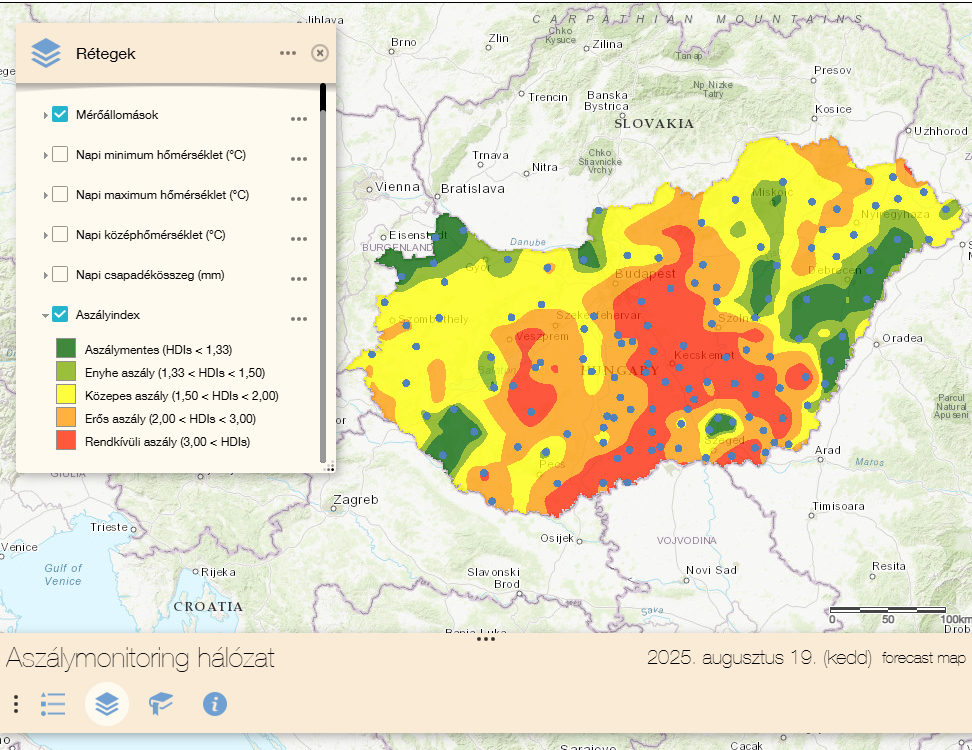Image resolution: width=972 pixels, height=750 pixels.
Task: Open Rétegek panel header options menu
Action: [x=288, y=53]
